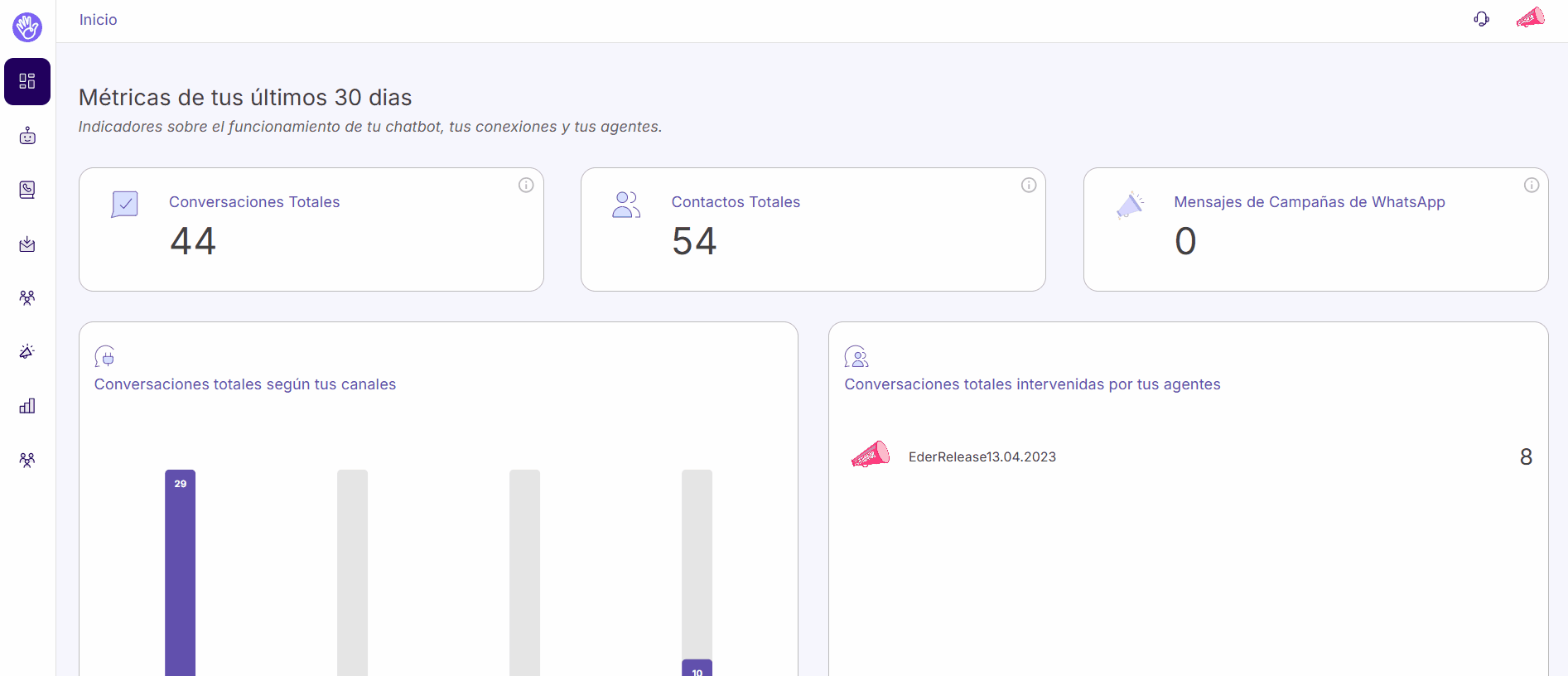
Task: Open the megaphone profile avatar in header
Action: 1531,17
